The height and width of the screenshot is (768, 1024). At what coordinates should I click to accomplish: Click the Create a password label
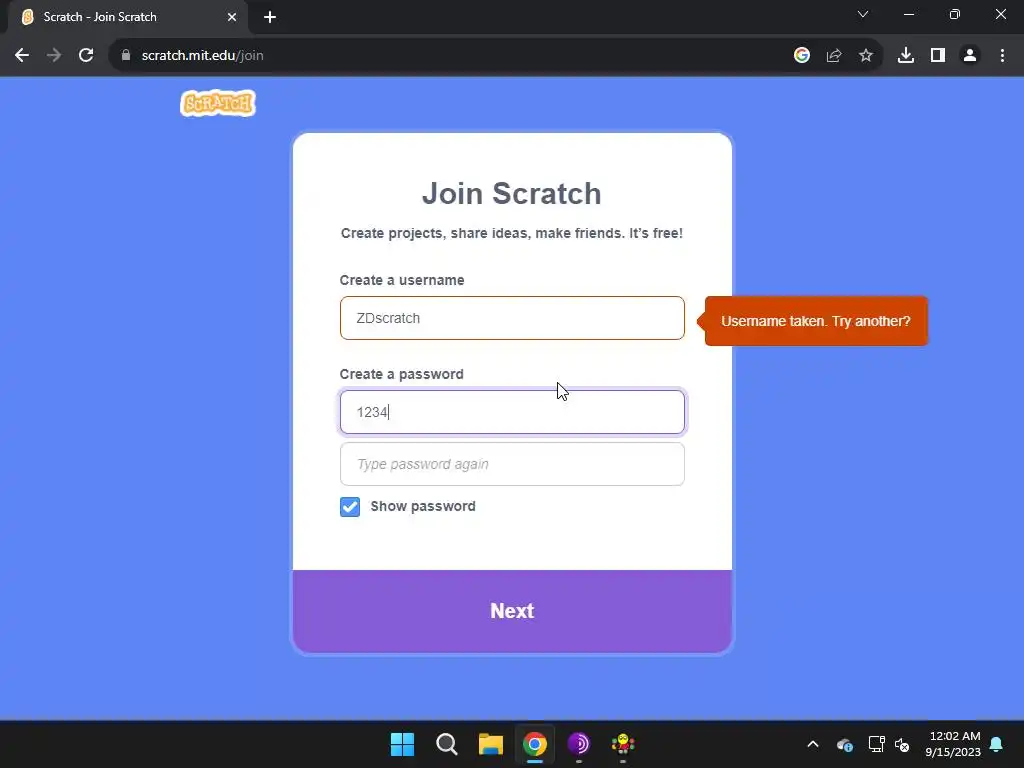402,374
